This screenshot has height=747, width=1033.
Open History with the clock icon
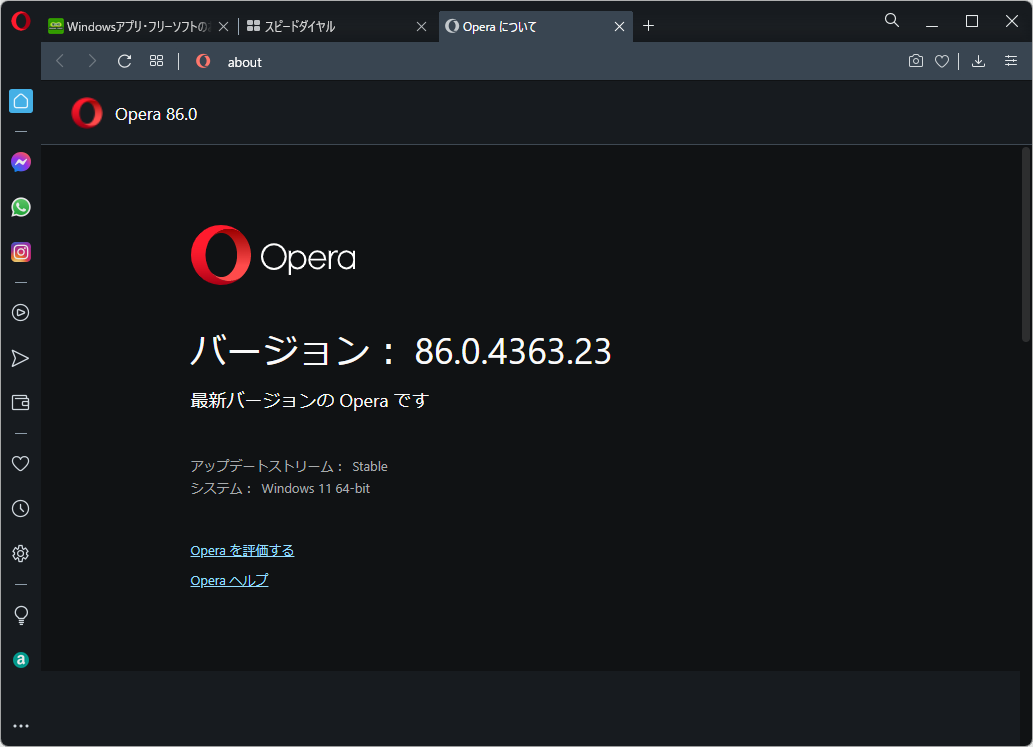click(x=21, y=508)
